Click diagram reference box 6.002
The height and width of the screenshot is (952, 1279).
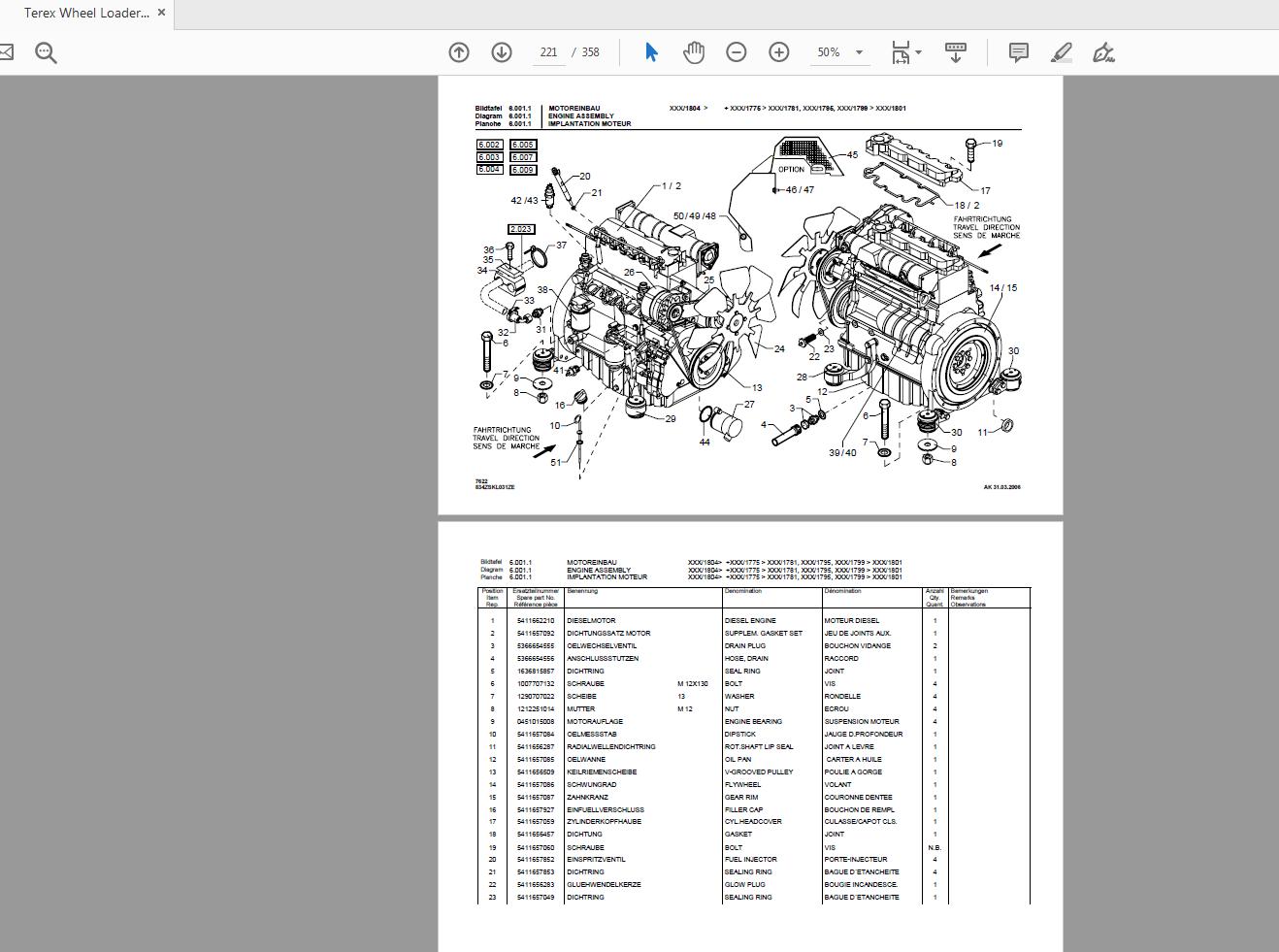489,145
